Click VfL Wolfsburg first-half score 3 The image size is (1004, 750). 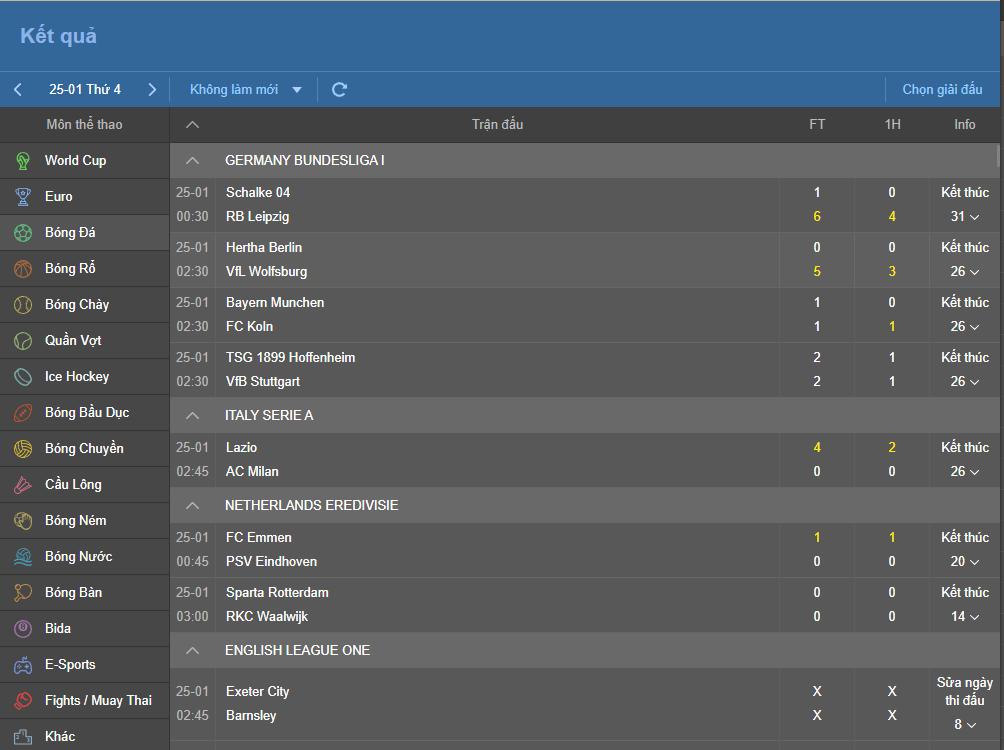[892, 272]
